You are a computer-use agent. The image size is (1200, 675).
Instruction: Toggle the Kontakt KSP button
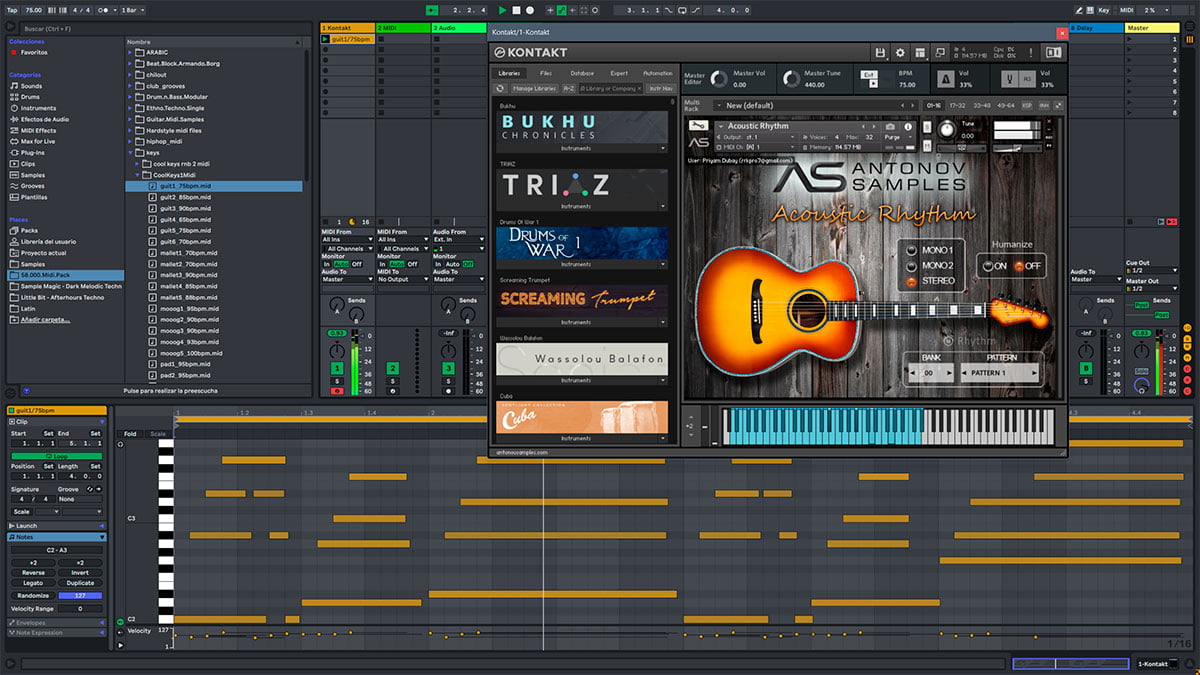1027,105
